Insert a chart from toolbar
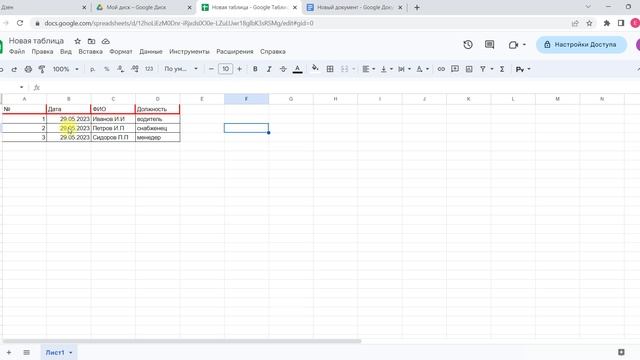 (x=469, y=69)
